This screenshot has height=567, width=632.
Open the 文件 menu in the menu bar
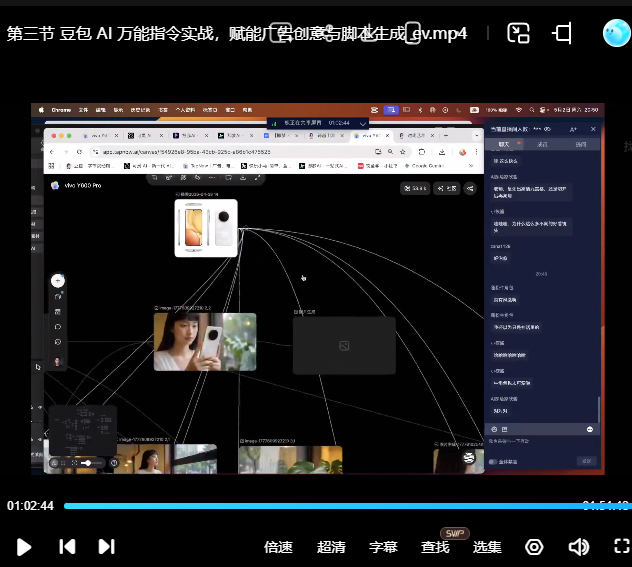pyautogui.click(x=83, y=110)
